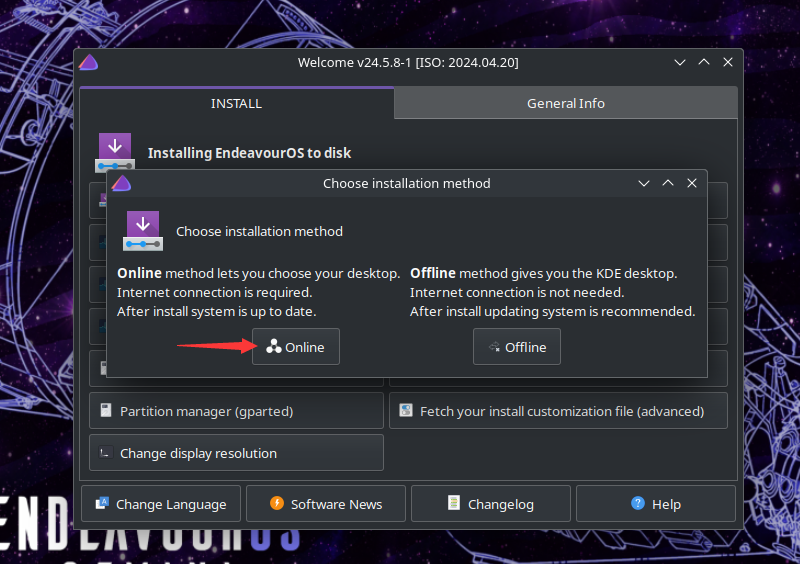Click 'After install updating system is recommended.'
The image size is (800, 564).
[x=553, y=311]
